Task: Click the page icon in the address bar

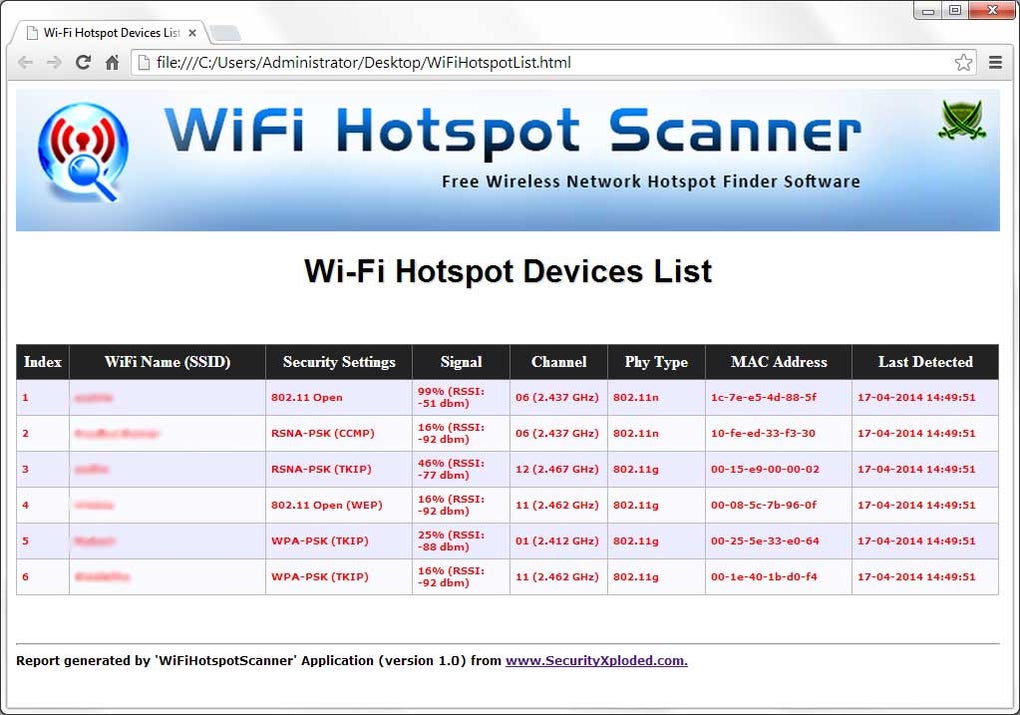Action: pyautogui.click(x=144, y=62)
